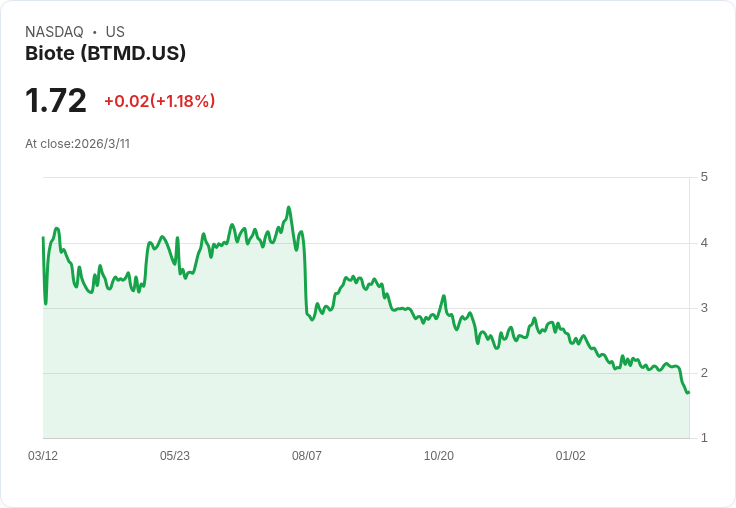Click the chart line's highest peak
736x508 pixels.
(x=288, y=208)
